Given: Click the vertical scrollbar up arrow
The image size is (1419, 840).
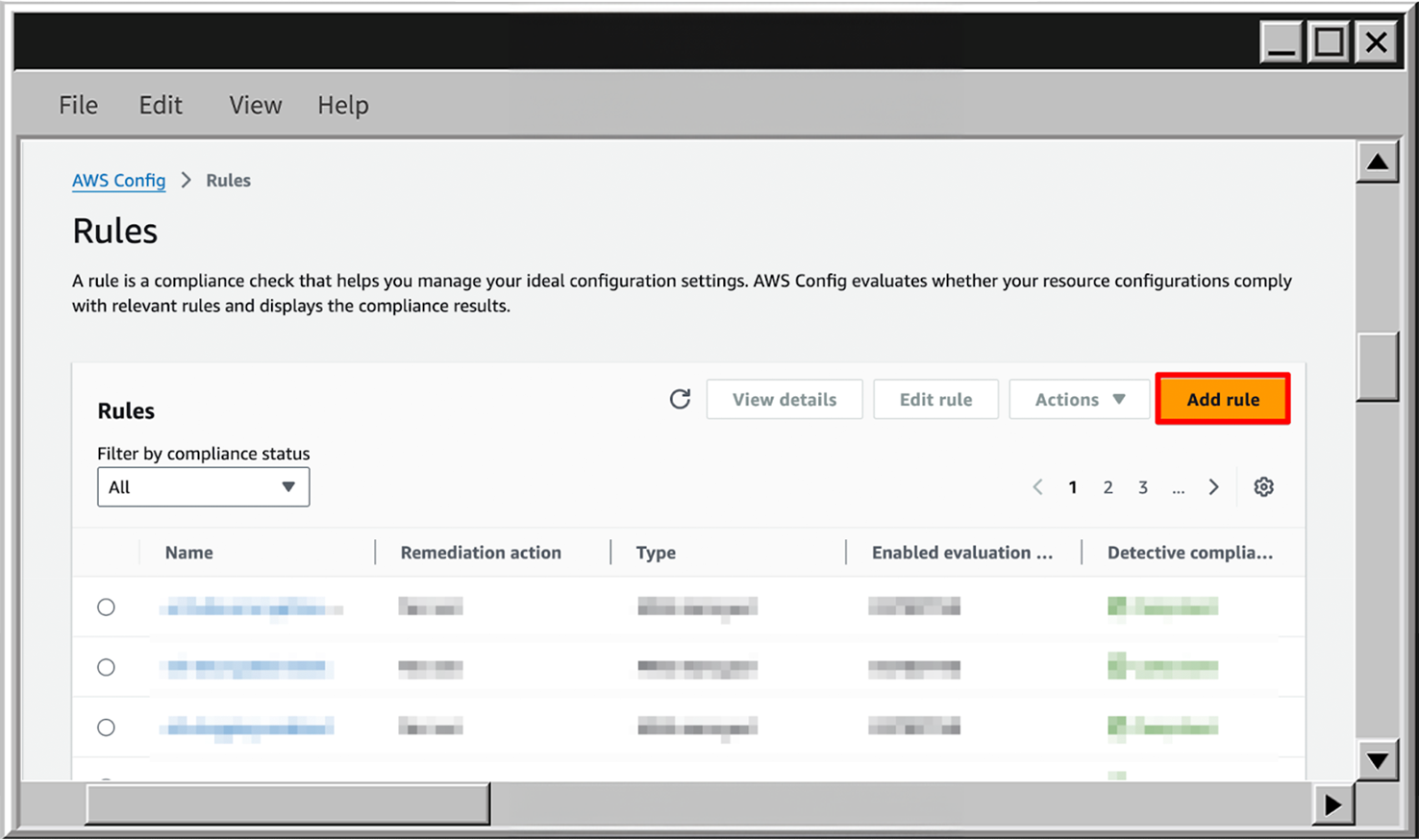Looking at the screenshot, I should tap(1377, 161).
